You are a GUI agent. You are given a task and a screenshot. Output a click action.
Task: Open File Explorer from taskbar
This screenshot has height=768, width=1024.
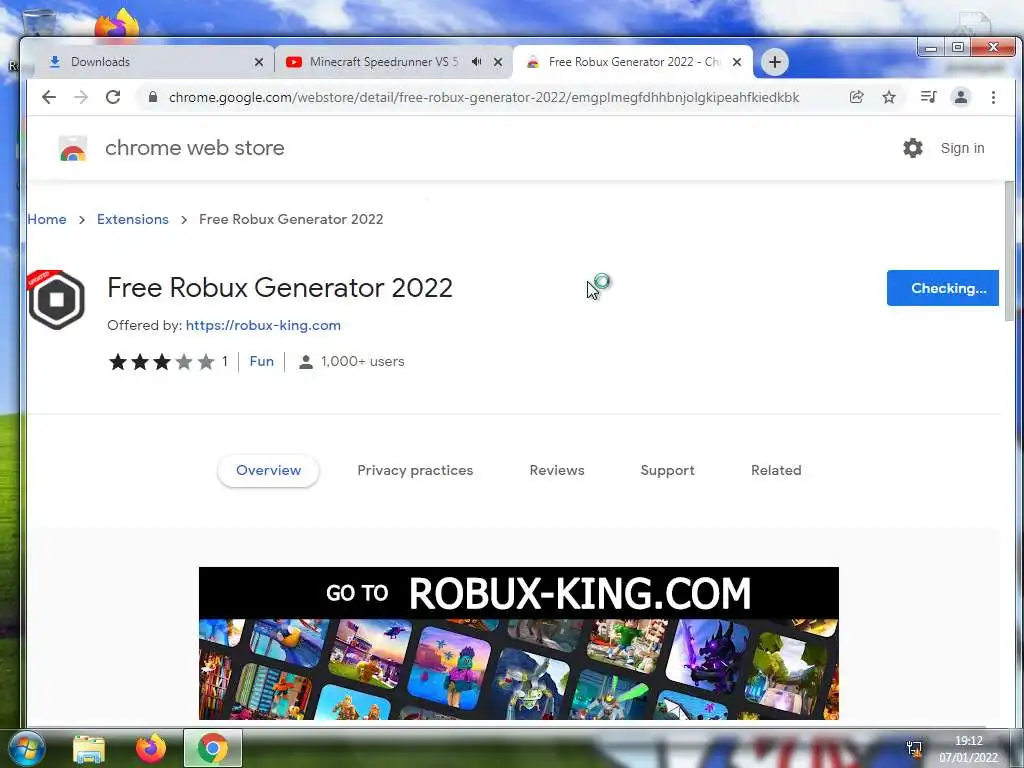coord(89,748)
